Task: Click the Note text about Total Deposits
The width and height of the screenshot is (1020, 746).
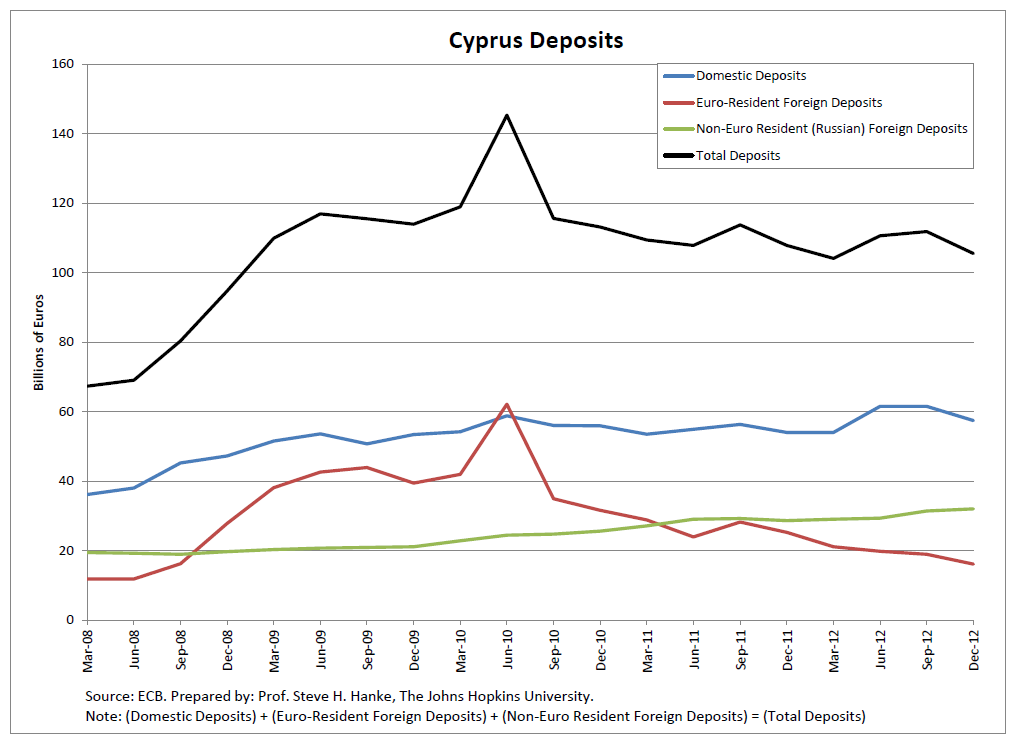Action: coord(475,717)
